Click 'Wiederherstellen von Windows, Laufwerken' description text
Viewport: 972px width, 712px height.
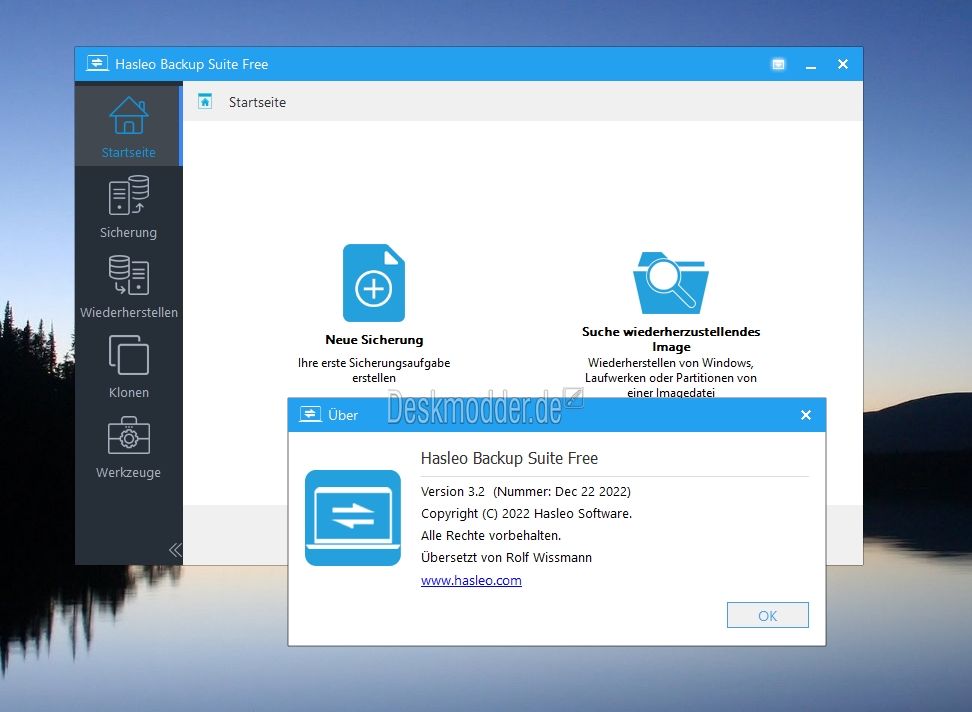671,377
